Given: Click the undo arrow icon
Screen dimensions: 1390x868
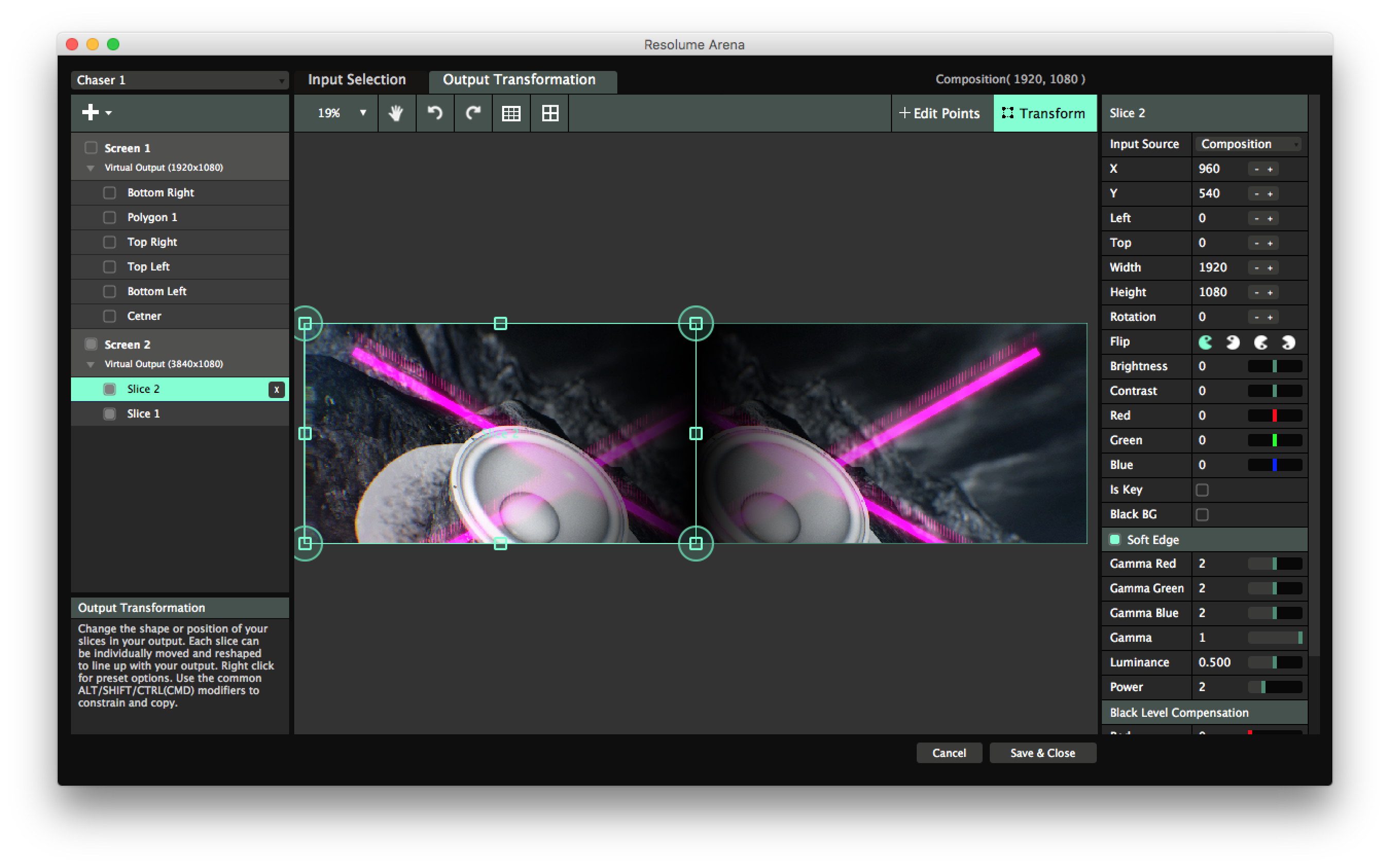Looking at the screenshot, I should (x=435, y=113).
